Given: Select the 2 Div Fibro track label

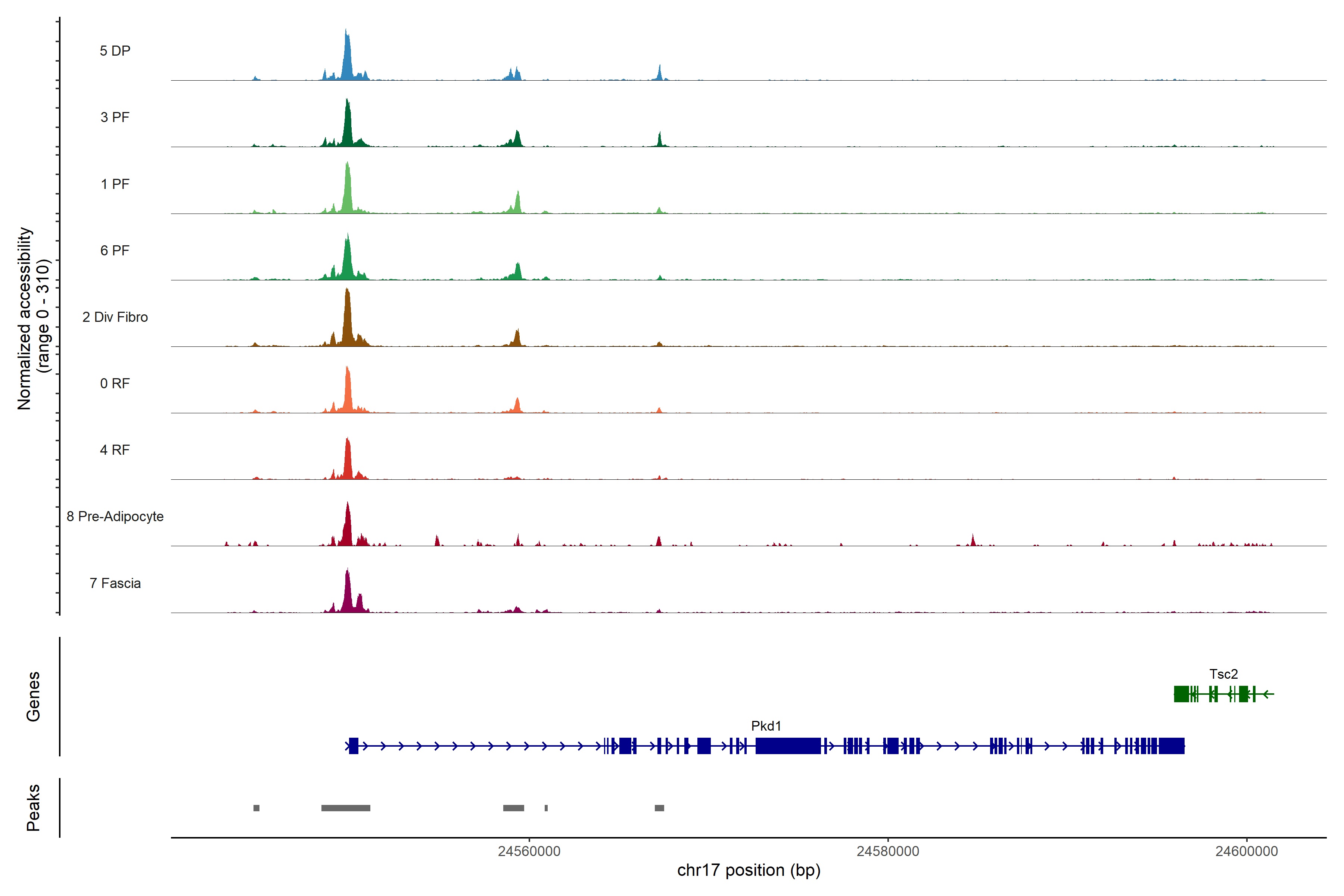Looking at the screenshot, I should coord(115,317).
